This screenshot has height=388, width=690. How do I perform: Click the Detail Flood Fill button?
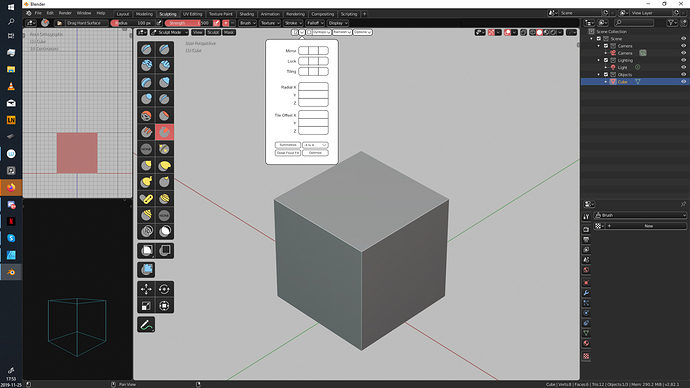[x=288, y=153]
